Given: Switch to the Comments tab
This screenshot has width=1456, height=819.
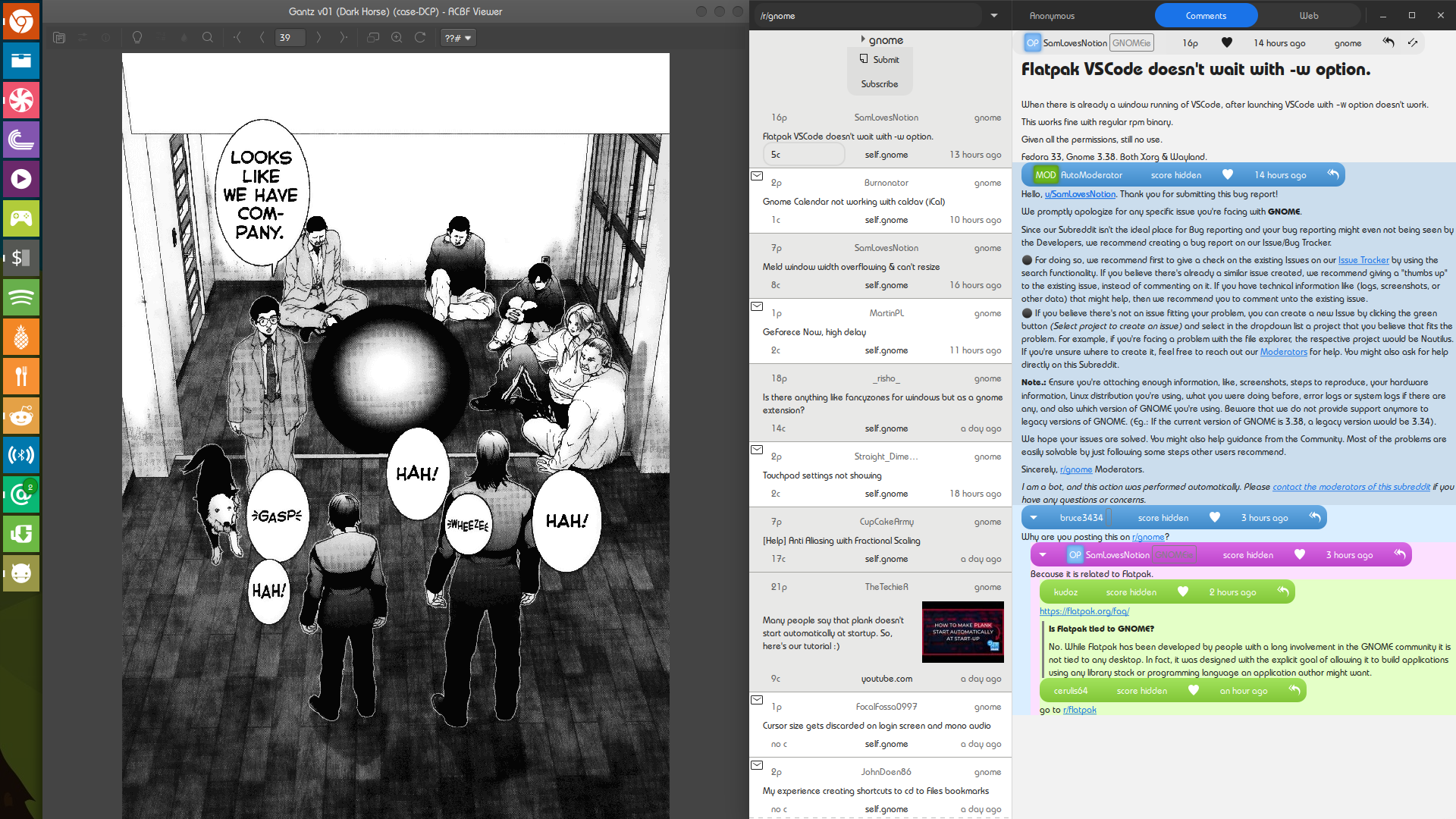Looking at the screenshot, I should point(1206,16).
